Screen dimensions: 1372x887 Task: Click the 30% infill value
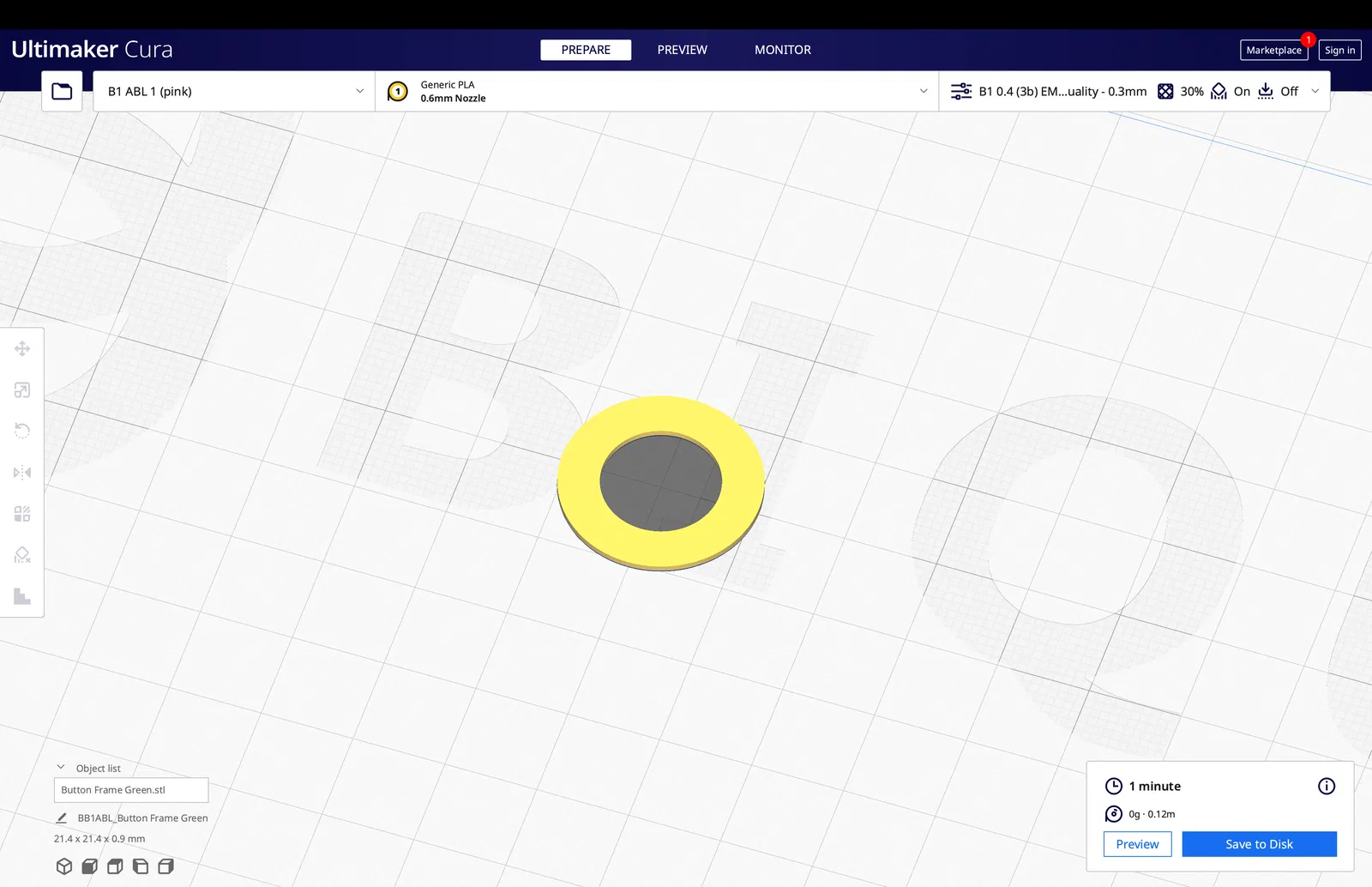(1192, 91)
